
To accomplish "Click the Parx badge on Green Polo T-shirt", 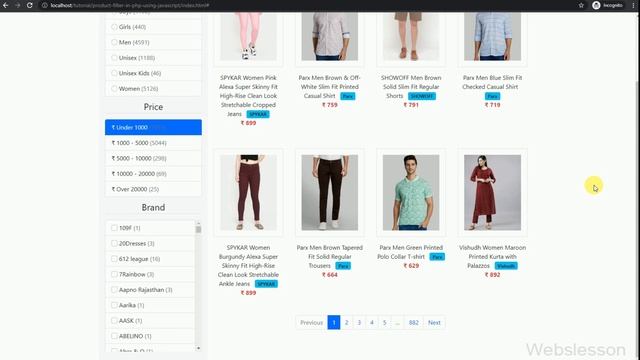I will (437, 257).
